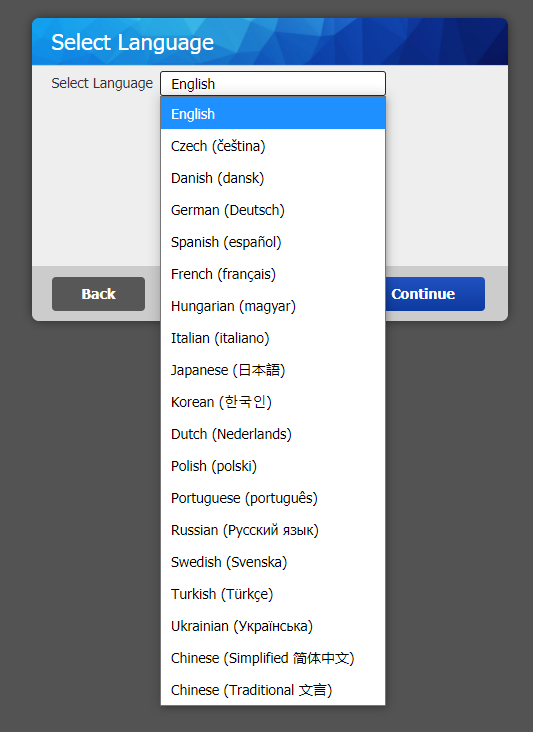Viewport: 533px width, 732px height.
Task: Choose Portuguese (português) option
Action: tap(273, 498)
